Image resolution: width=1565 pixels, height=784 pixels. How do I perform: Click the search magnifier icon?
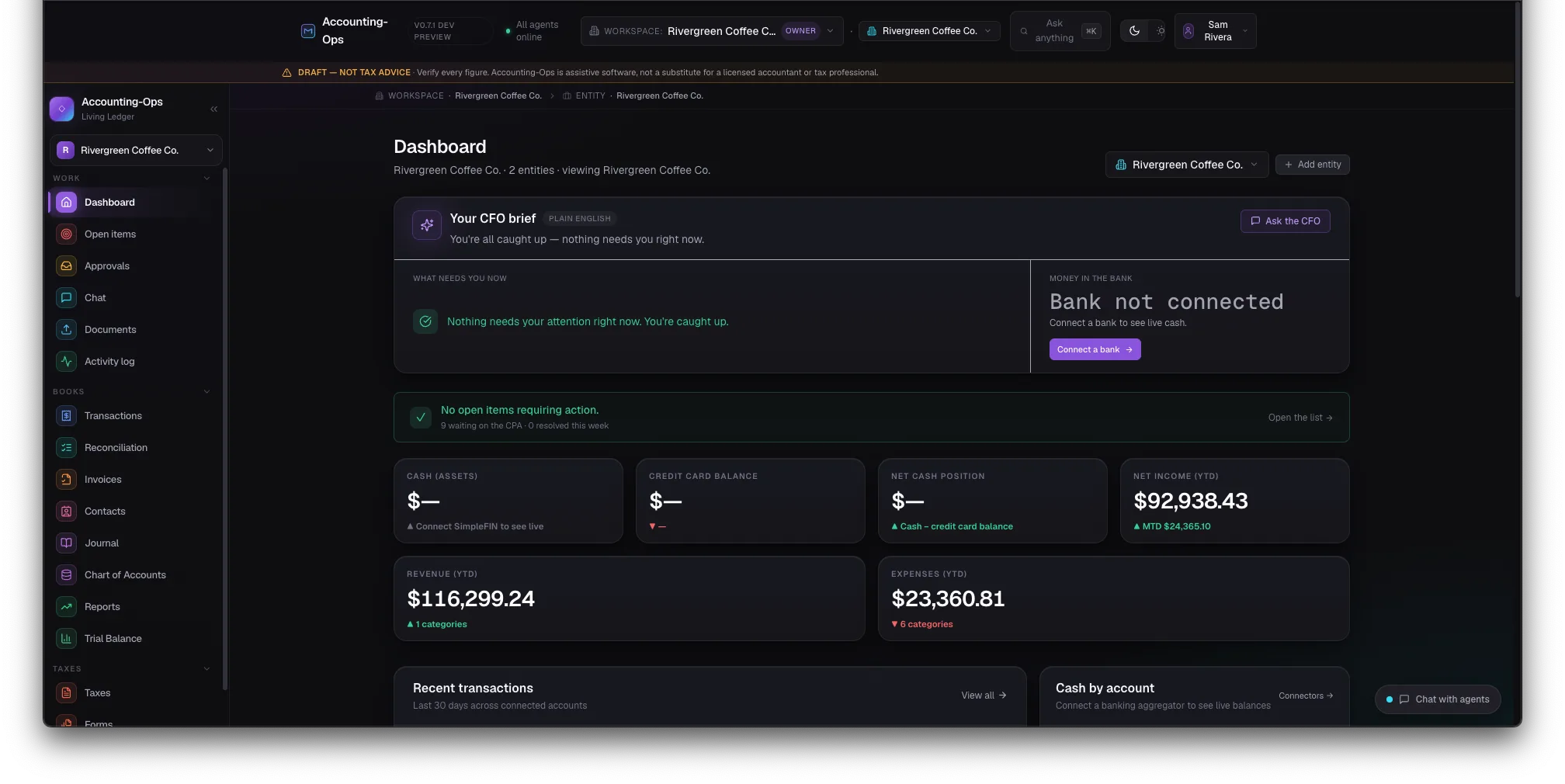tap(1024, 31)
